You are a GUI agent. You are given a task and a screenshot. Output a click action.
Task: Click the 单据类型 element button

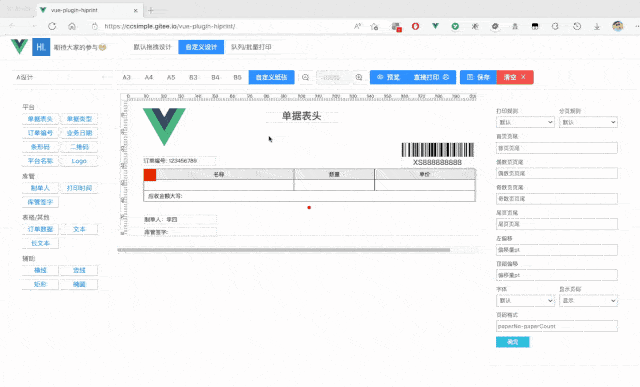[79, 119]
